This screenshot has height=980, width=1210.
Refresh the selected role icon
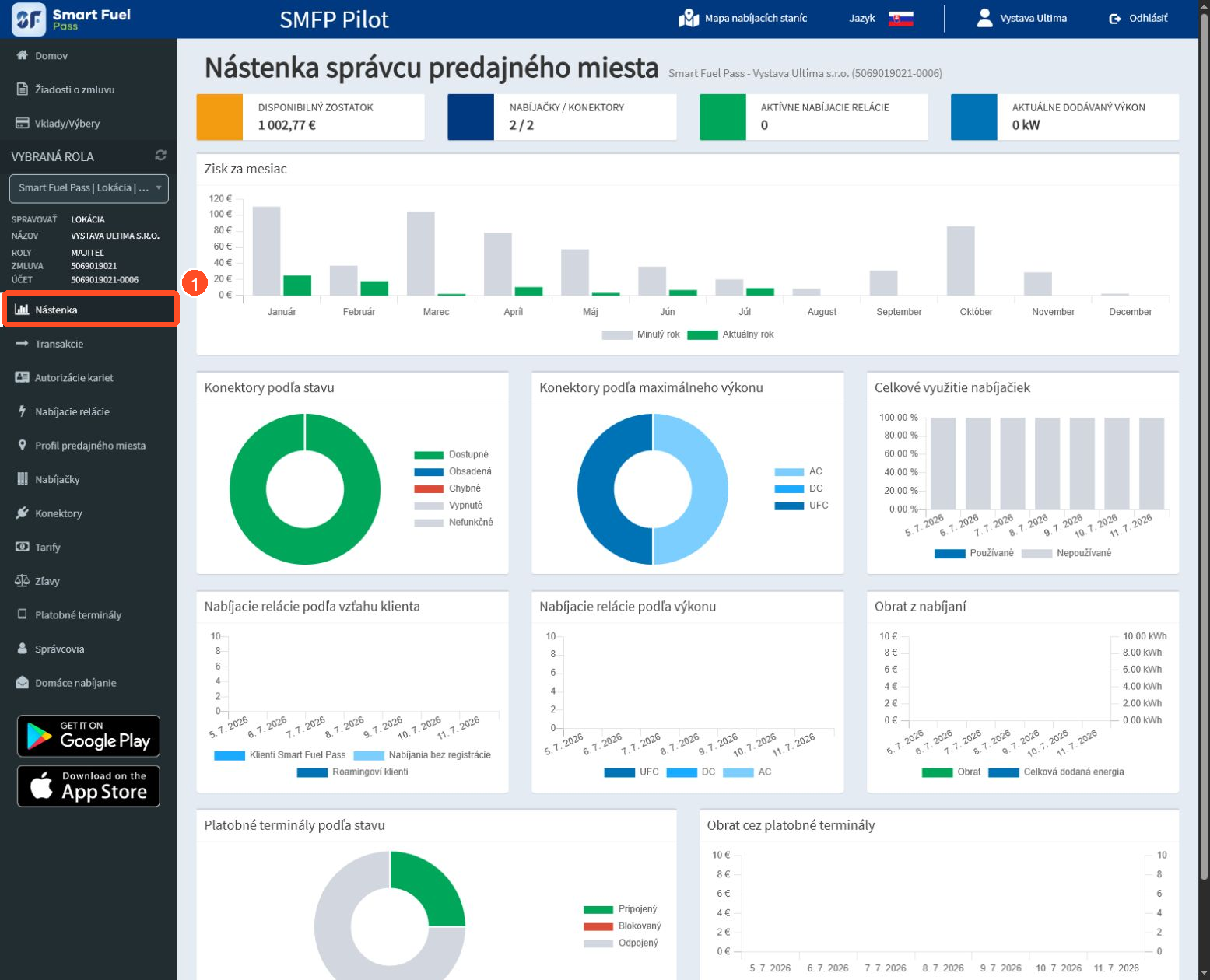point(160,156)
